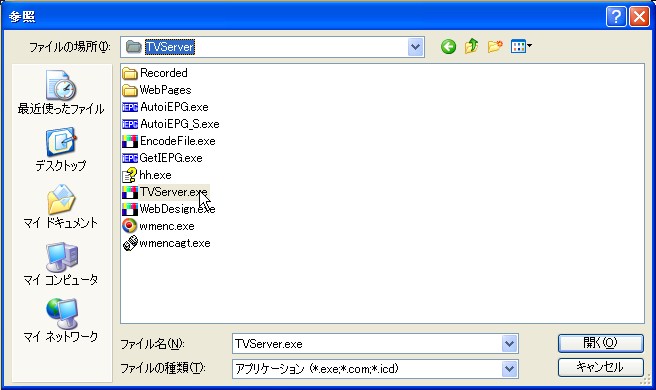656x390 pixels.
Task: Click the help question mark button
Action: (x=616, y=17)
